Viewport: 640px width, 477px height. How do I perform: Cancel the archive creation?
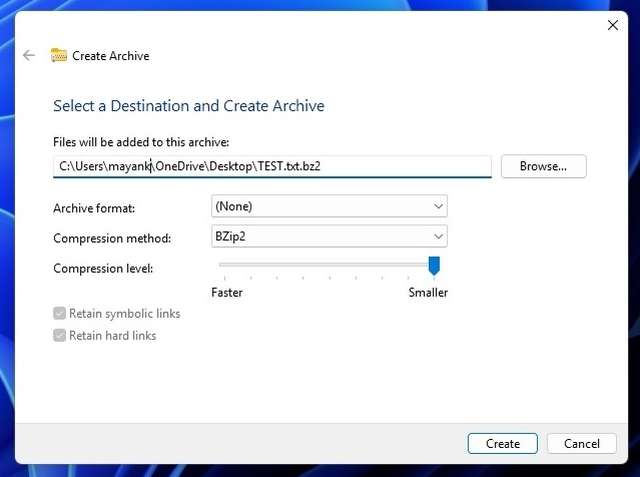point(581,443)
